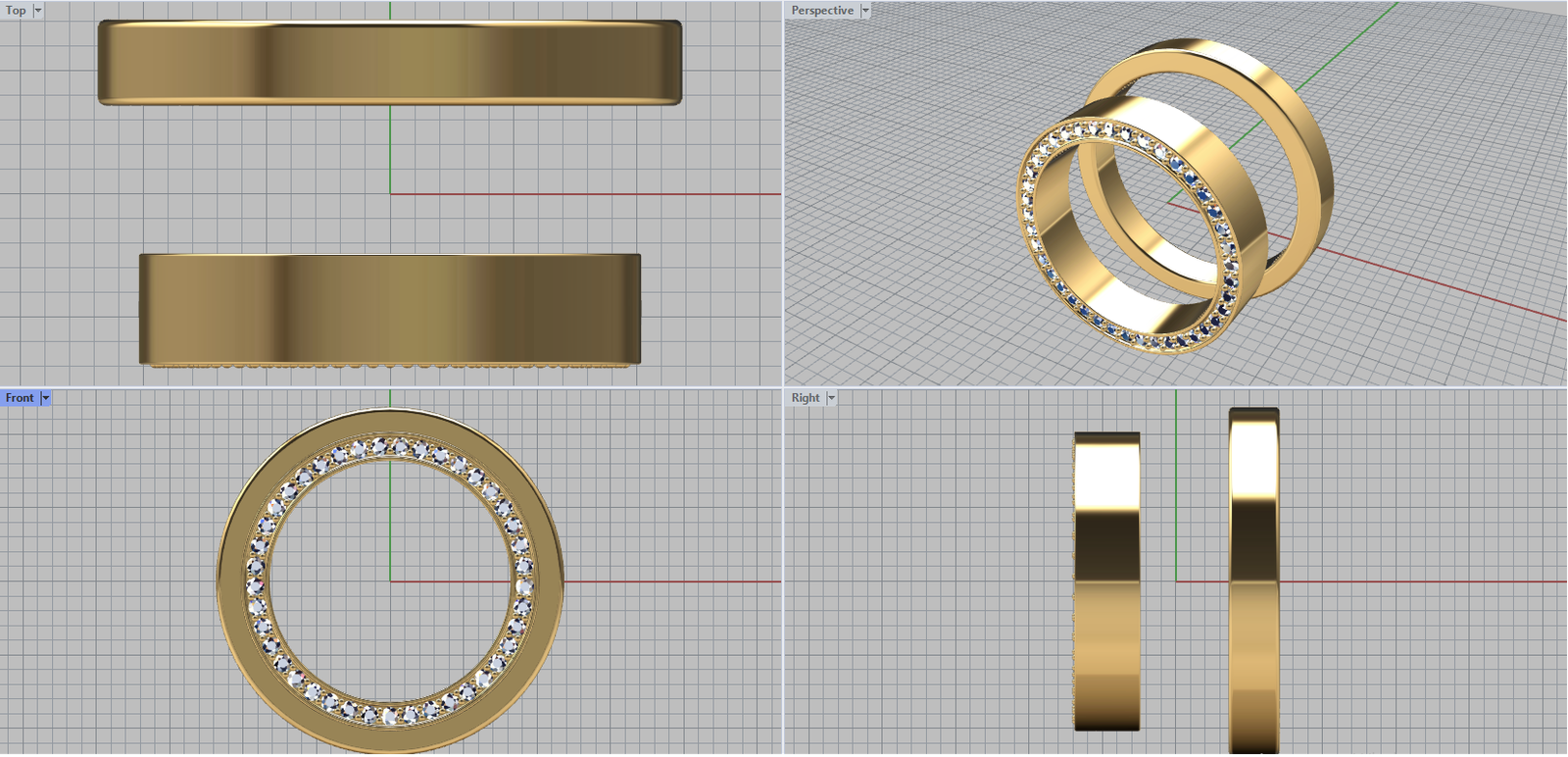Select the longer gold band in Top viewport
1568x757 pixels.
(389, 62)
